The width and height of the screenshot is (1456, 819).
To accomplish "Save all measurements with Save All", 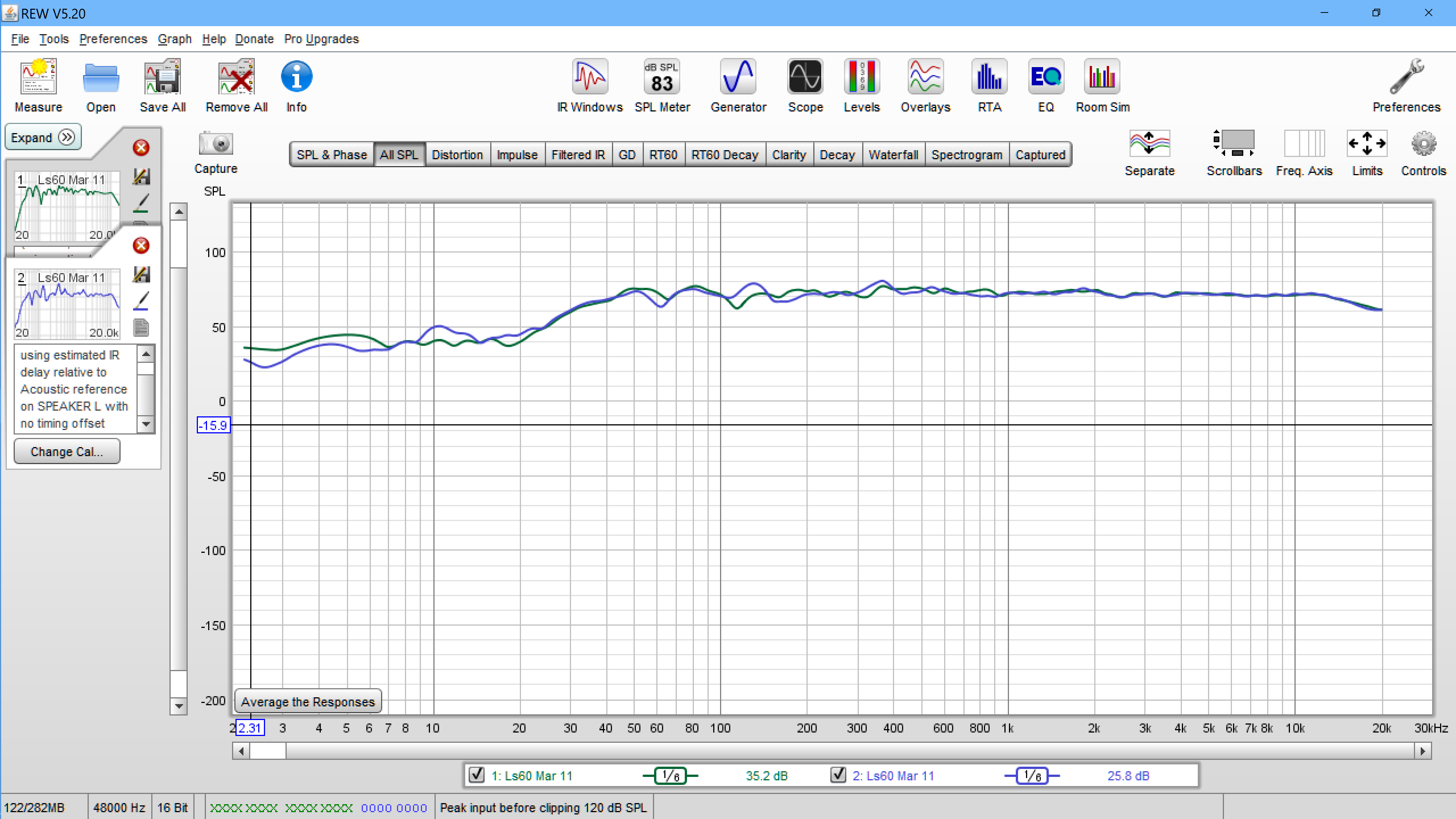I will (x=163, y=77).
